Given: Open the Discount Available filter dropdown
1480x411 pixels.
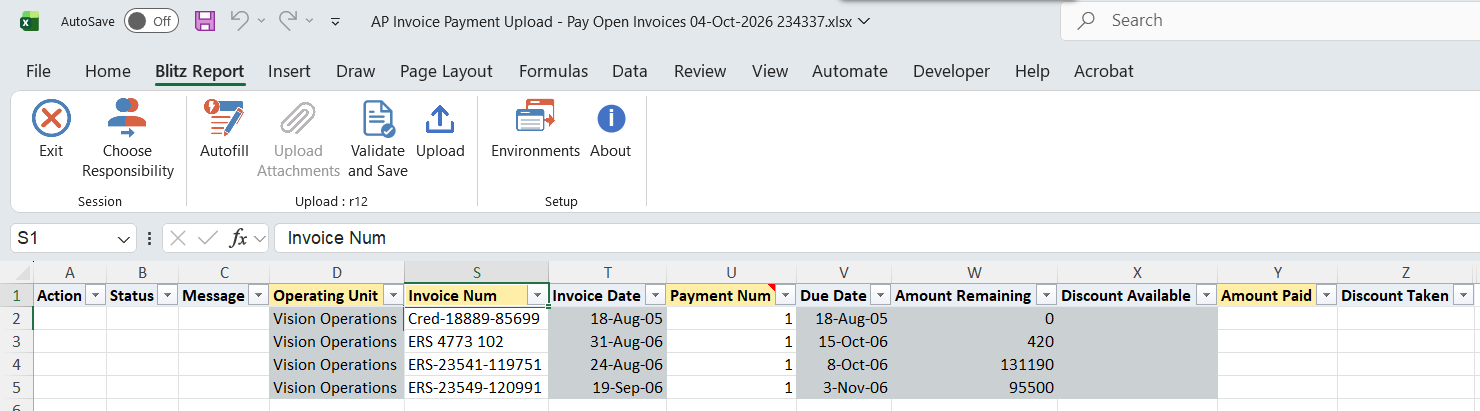Looking at the screenshot, I should (1206, 296).
